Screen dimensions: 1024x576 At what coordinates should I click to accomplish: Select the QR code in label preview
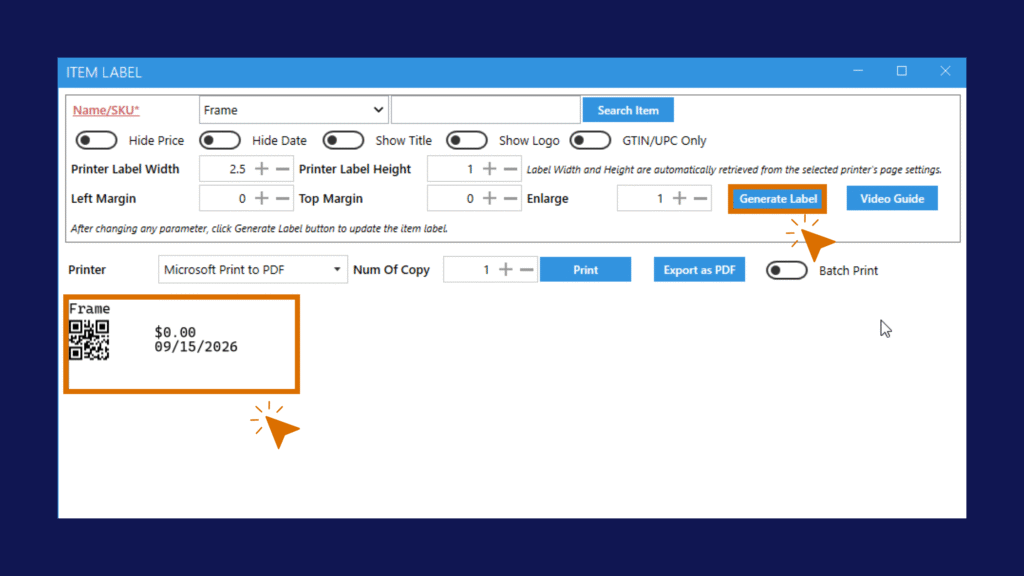pos(89,340)
